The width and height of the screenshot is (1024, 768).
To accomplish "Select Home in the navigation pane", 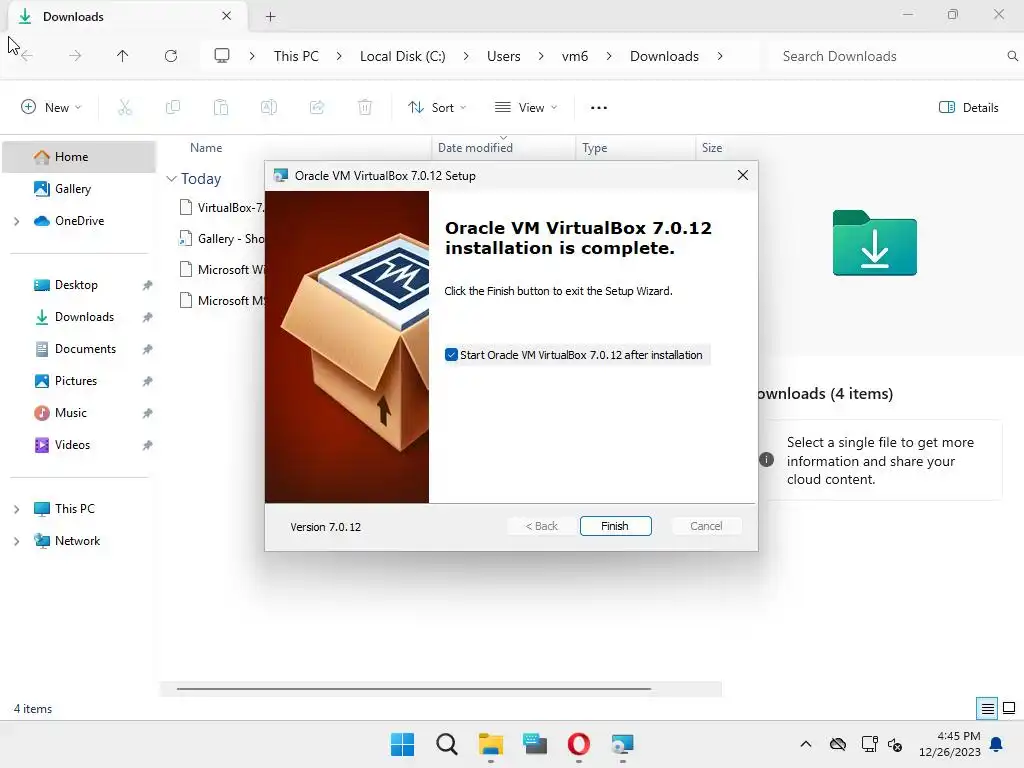I will tap(79, 157).
